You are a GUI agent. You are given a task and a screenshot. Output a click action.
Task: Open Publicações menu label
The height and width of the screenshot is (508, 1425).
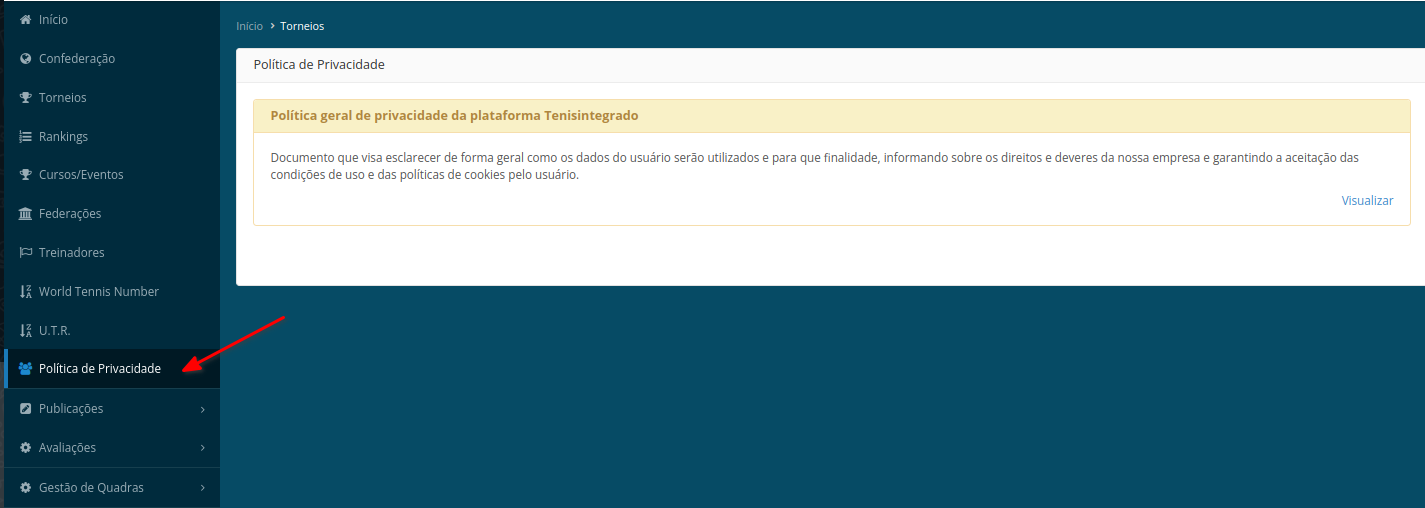[x=71, y=409]
